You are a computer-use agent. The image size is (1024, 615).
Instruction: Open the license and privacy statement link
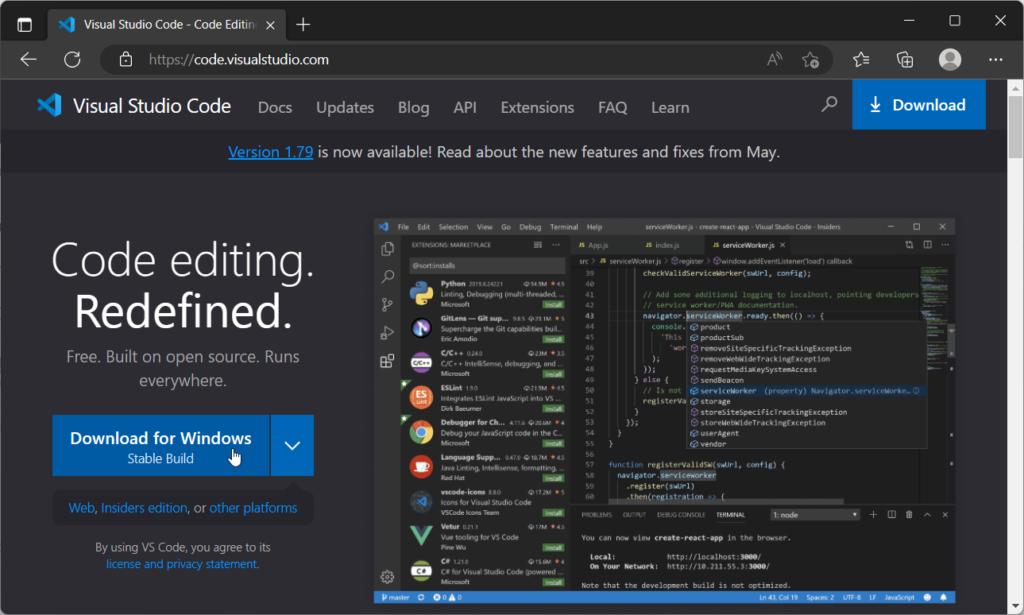coord(182,564)
